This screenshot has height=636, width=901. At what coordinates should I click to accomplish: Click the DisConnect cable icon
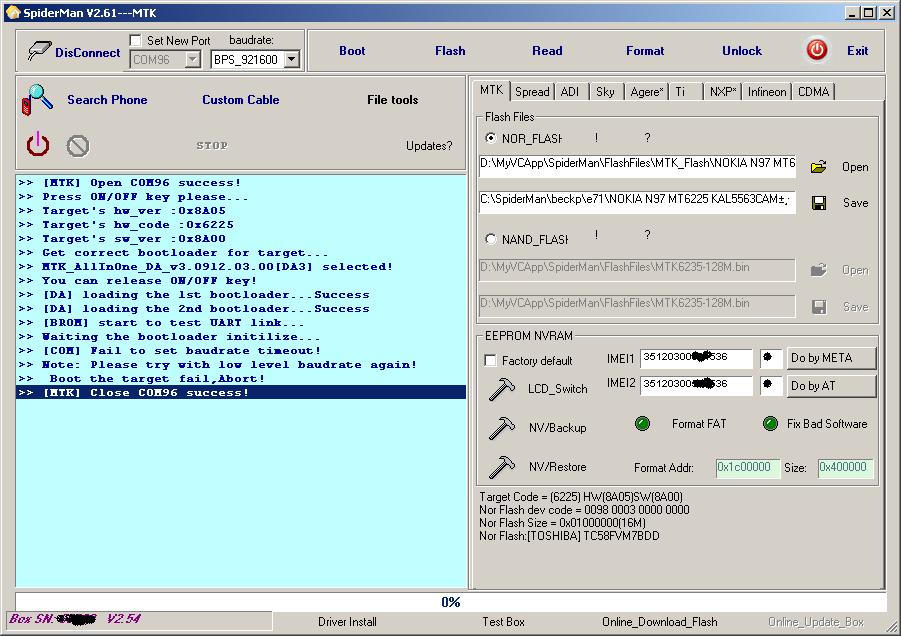tap(38, 51)
